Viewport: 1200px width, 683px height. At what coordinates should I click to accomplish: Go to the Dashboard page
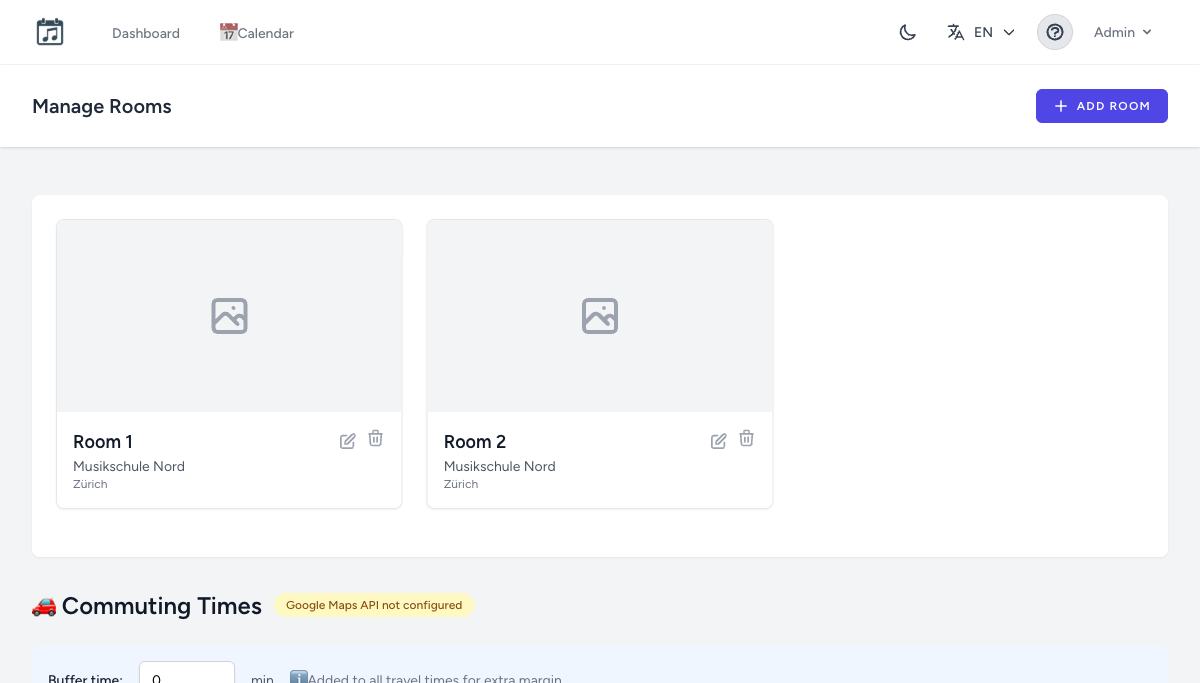[146, 33]
